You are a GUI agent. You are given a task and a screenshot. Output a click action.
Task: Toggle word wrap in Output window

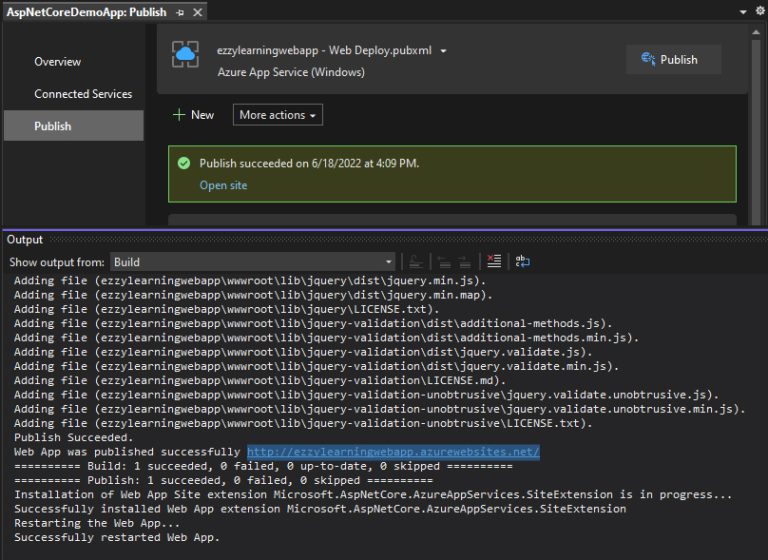[523, 262]
